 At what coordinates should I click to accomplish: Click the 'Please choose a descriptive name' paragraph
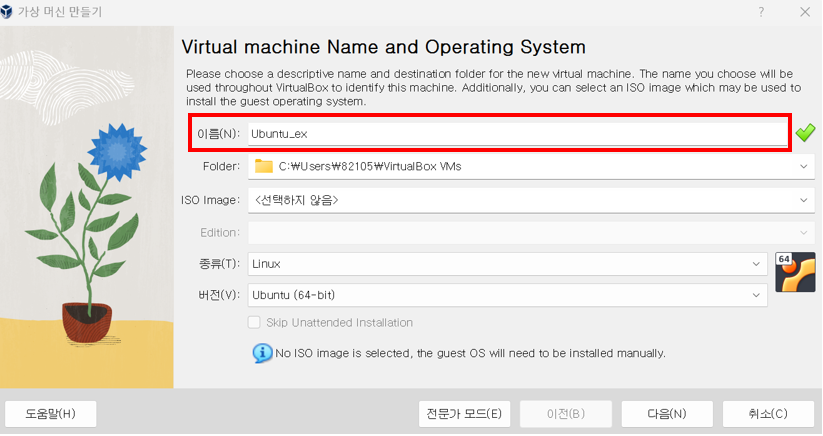(493, 88)
